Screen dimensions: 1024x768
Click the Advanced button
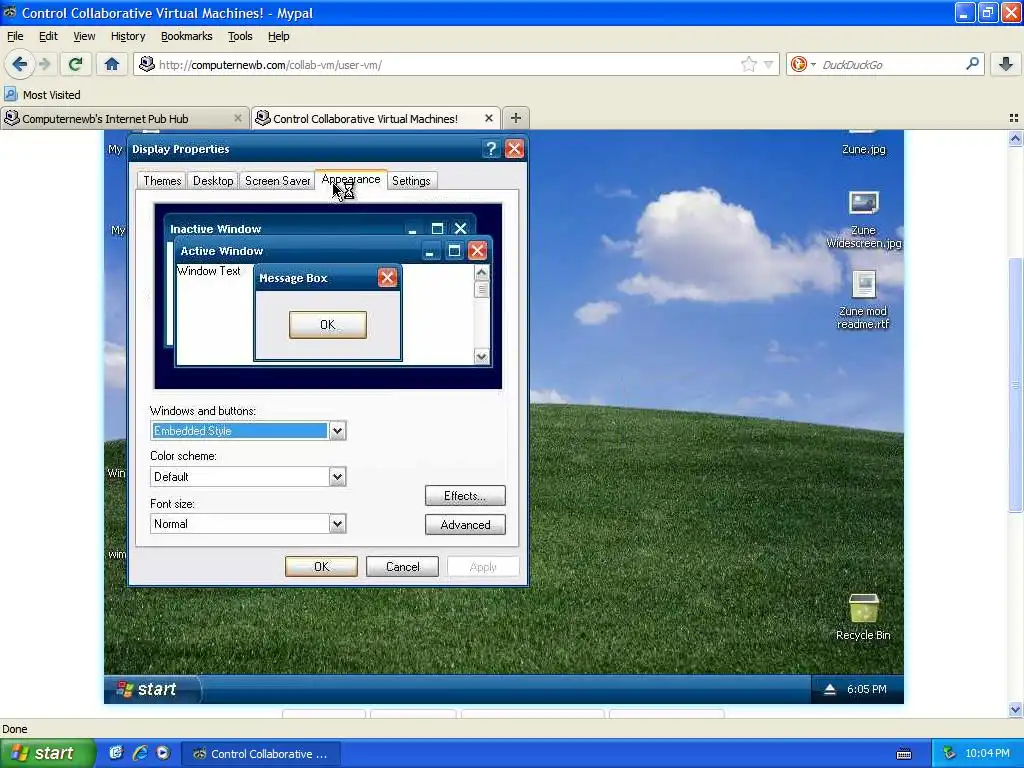(x=465, y=525)
